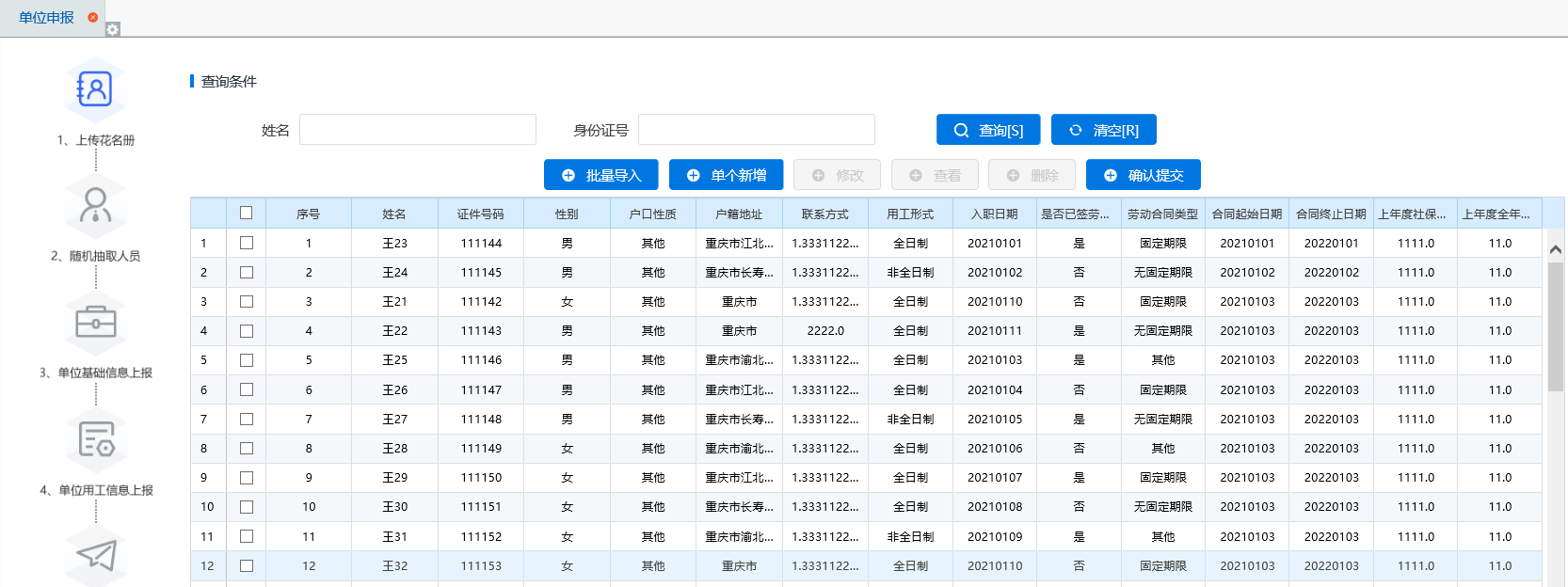Select the 111153 ID cell
The image size is (1568, 587).
(x=481, y=565)
